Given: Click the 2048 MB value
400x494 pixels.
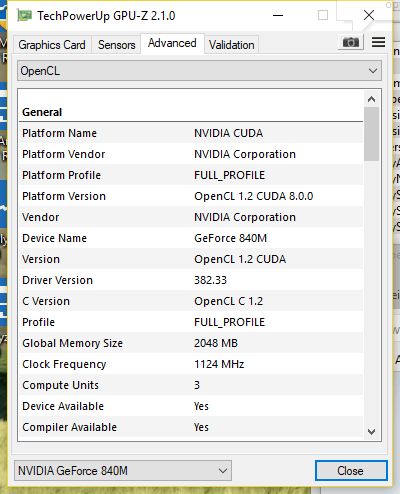Looking at the screenshot, I should pos(216,343).
